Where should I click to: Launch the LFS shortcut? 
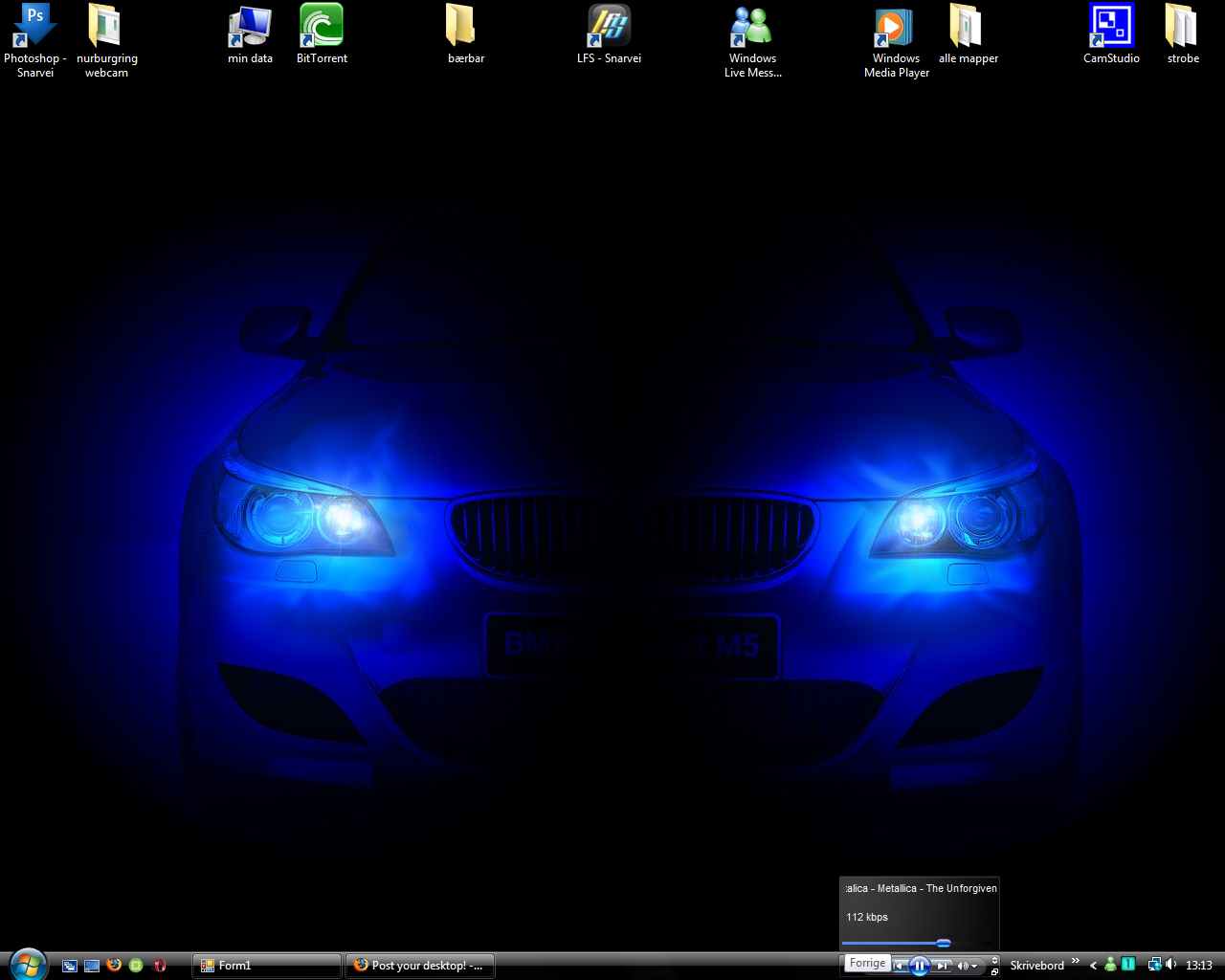(609, 34)
